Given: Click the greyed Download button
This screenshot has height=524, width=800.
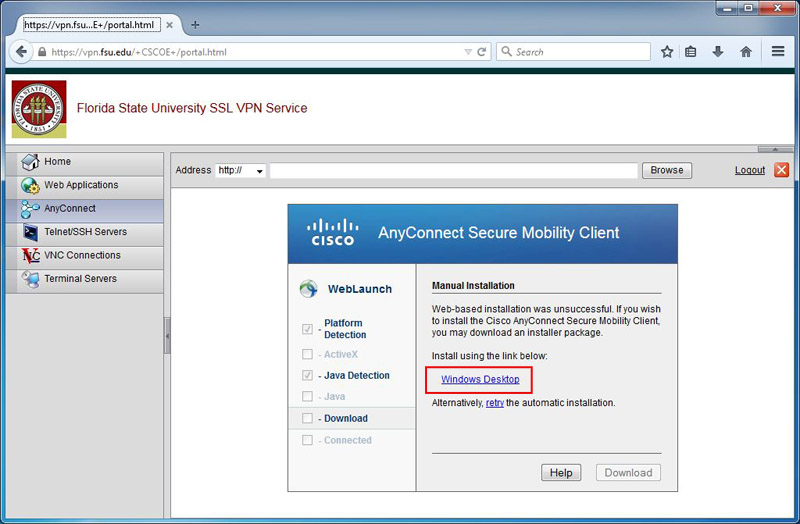Looking at the screenshot, I should pos(628,472).
